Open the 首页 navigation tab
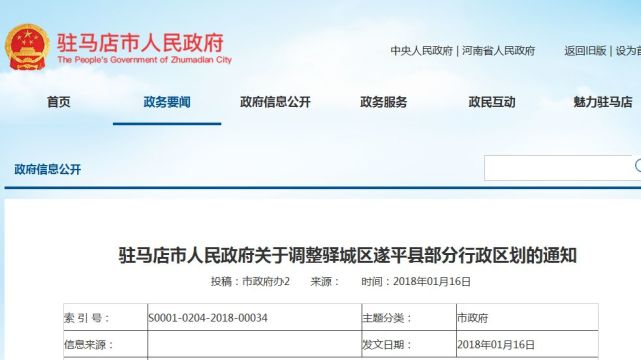641x360 pixels. pos(58,102)
